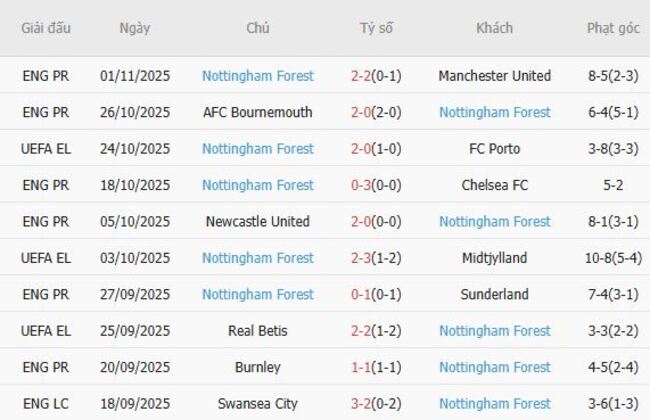Open the Newcastle United team link
This screenshot has height=420, width=650.
pyautogui.click(x=257, y=221)
